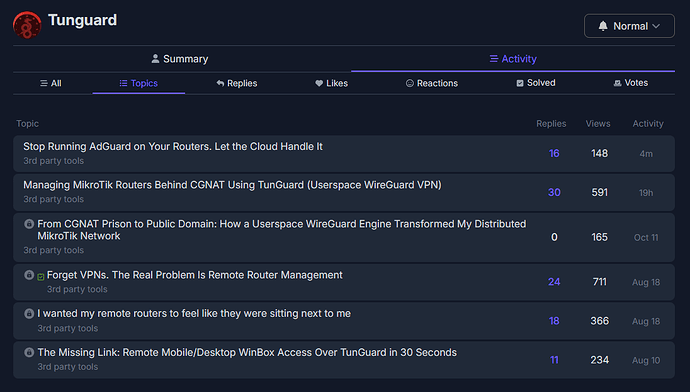Open topic Stop Running AdGuard on Your Routers
The width and height of the screenshot is (690, 392).
(x=173, y=147)
